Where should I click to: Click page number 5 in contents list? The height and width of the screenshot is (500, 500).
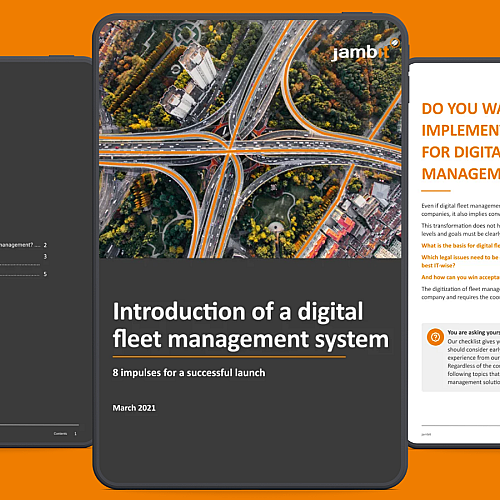(x=45, y=274)
